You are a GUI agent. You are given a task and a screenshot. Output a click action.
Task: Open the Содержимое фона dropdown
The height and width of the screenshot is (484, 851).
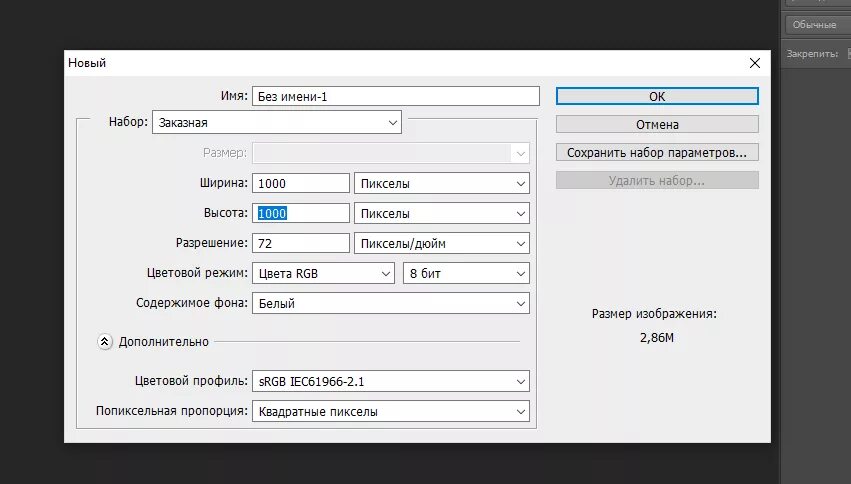click(x=391, y=303)
